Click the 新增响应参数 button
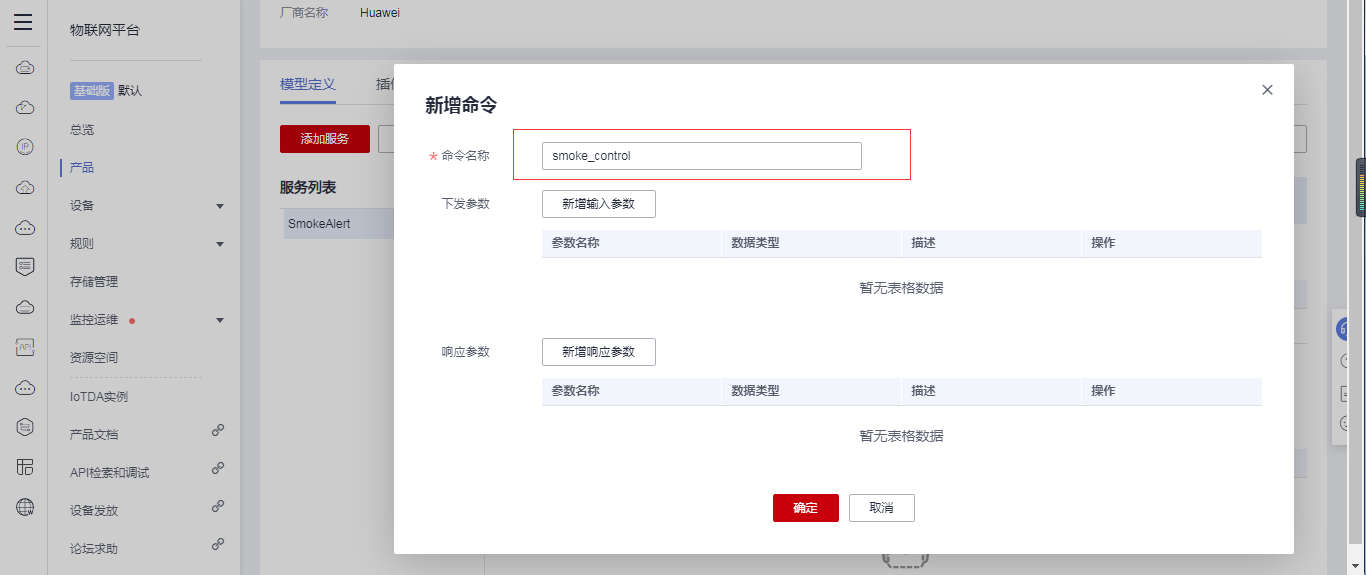 (x=598, y=352)
